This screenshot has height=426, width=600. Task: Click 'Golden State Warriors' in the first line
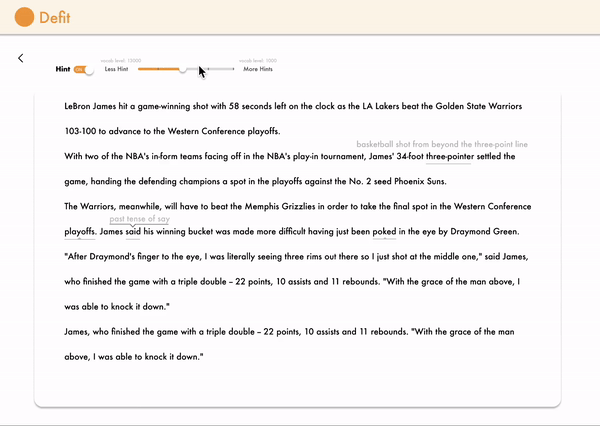pyautogui.click(x=479, y=106)
